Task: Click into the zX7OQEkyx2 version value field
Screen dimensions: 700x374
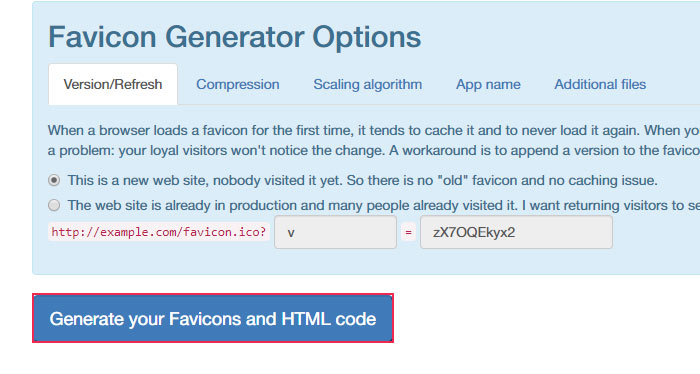Action: pyautogui.click(x=516, y=232)
